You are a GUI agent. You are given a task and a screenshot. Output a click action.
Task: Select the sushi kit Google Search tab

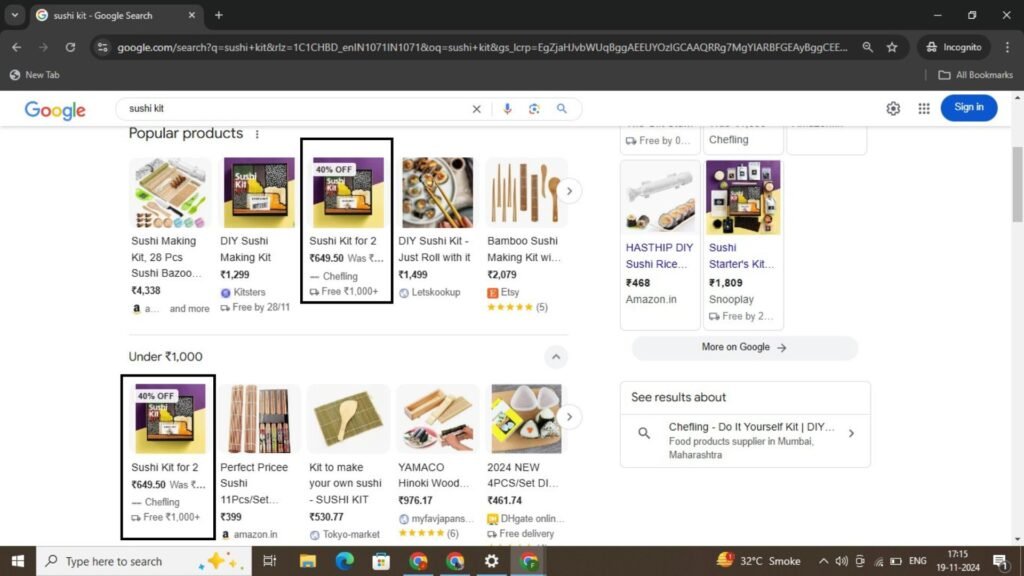(x=110, y=15)
